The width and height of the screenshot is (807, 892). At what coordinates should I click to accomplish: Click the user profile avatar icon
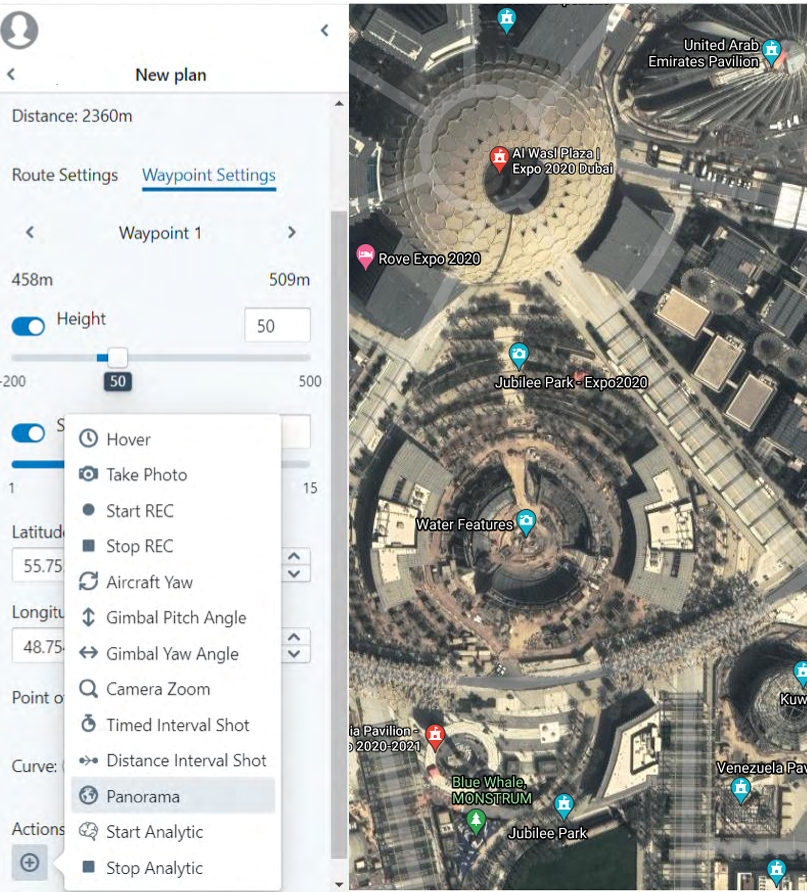point(20,30)
